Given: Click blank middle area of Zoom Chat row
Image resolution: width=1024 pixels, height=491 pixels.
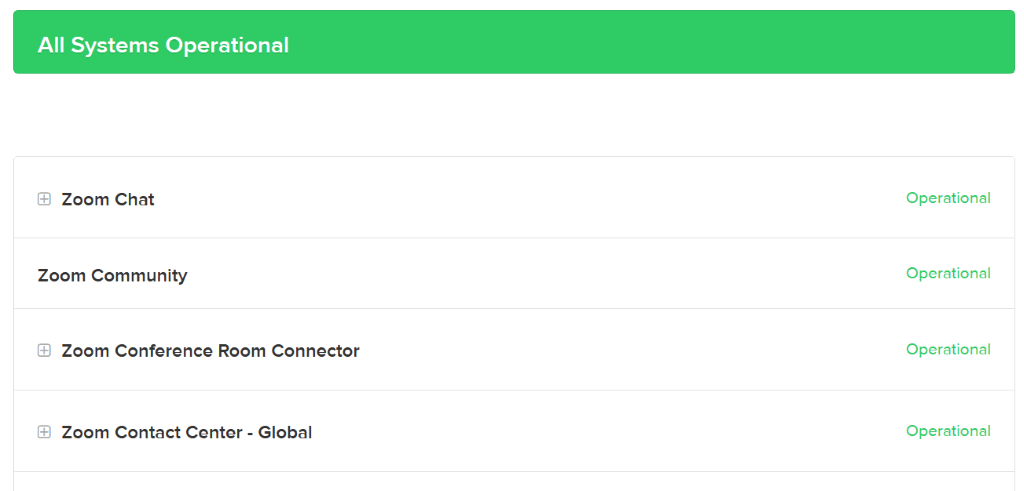Looking at the screenshot, I should (x=530, y=198).
